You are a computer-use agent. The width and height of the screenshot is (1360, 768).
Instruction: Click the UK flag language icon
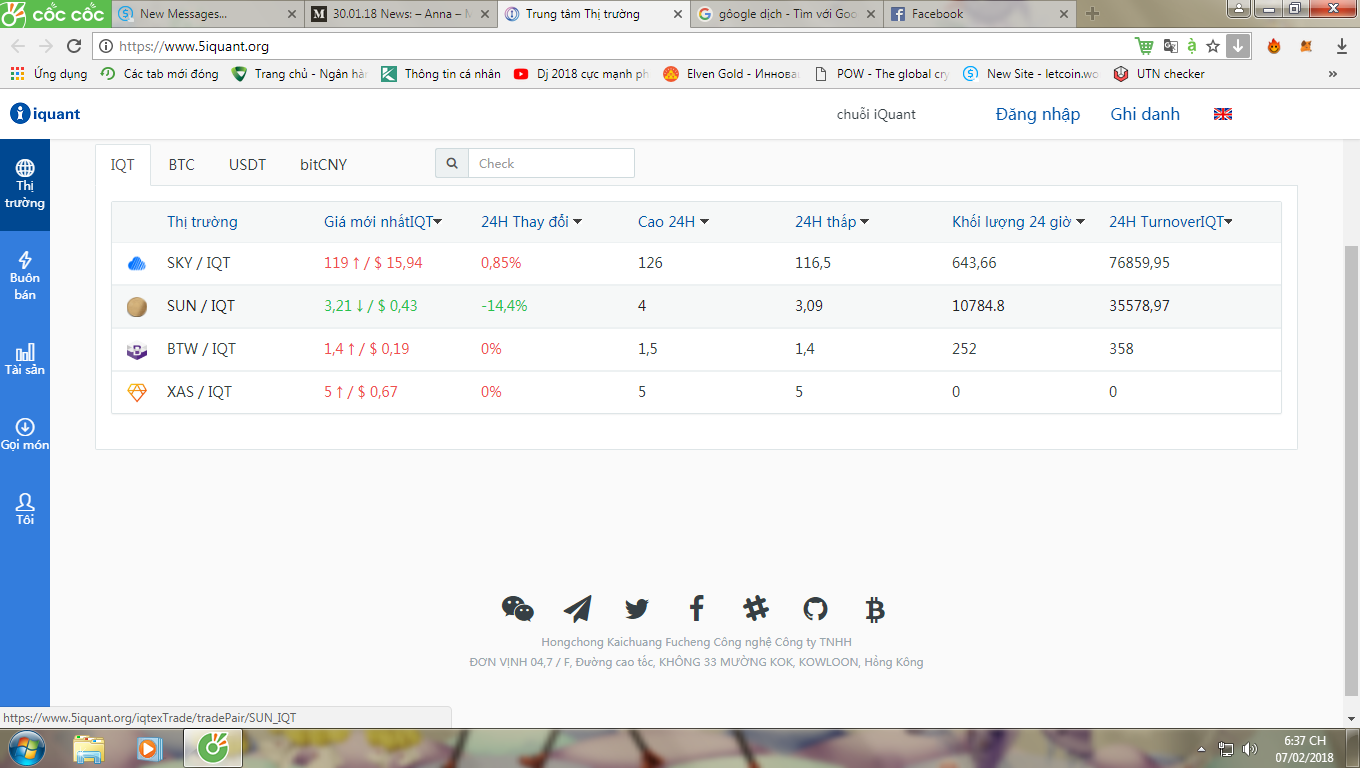pyautogui.click(x=1222, y=114)
